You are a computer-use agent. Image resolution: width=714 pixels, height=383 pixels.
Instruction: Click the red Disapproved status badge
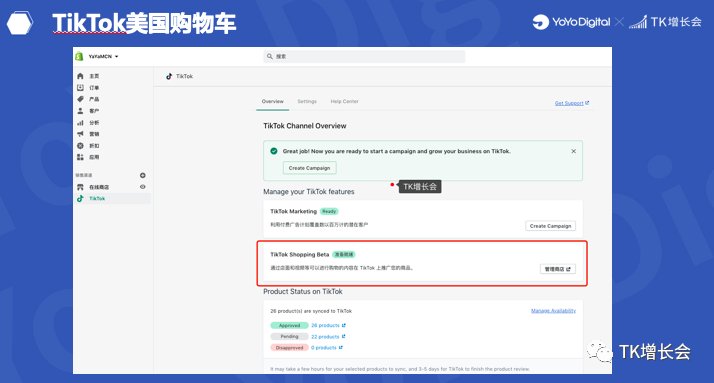coord(289,347)
